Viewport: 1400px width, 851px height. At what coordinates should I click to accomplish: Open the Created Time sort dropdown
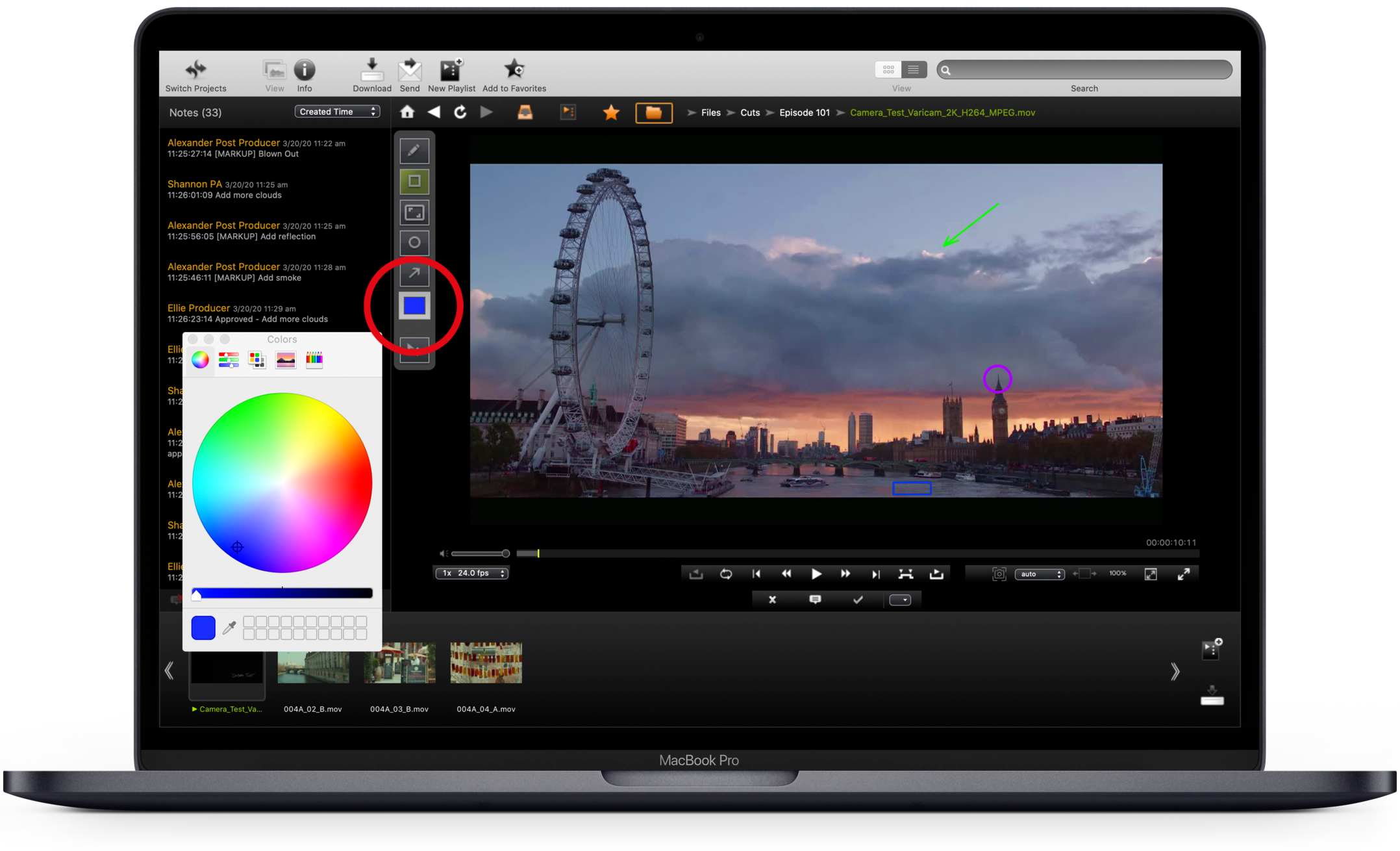tap(337, 112)
